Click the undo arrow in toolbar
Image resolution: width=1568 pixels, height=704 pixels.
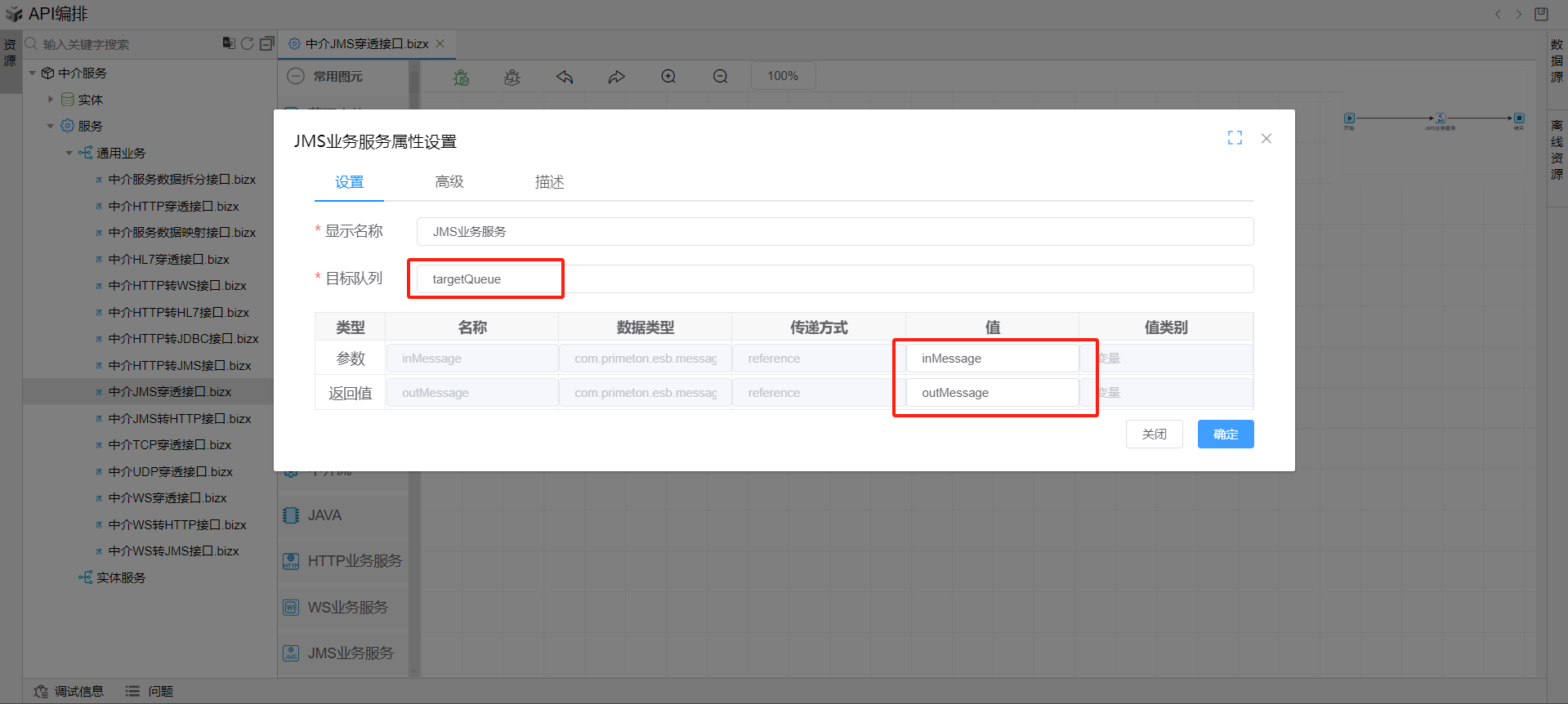pos(565,77)
